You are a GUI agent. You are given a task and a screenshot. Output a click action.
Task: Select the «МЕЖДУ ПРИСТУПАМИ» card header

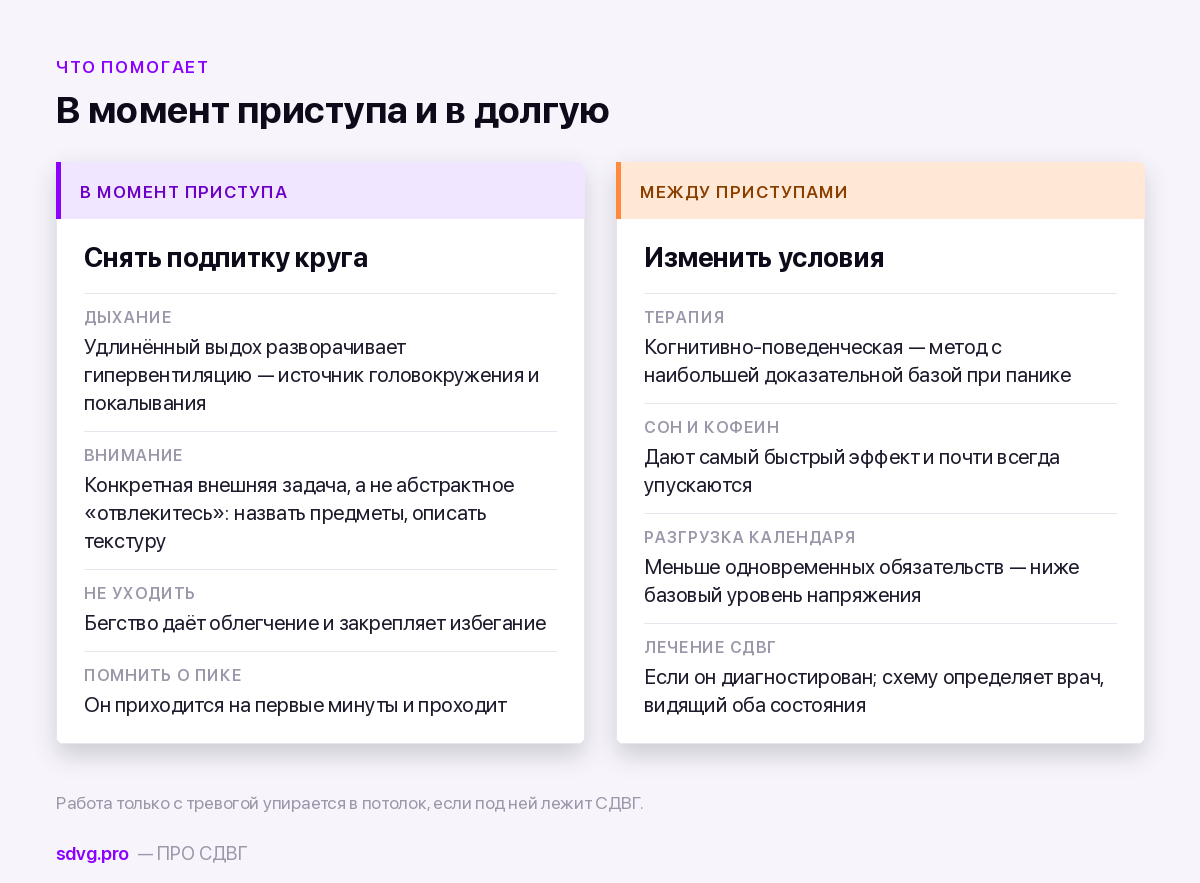coord(880,191)
